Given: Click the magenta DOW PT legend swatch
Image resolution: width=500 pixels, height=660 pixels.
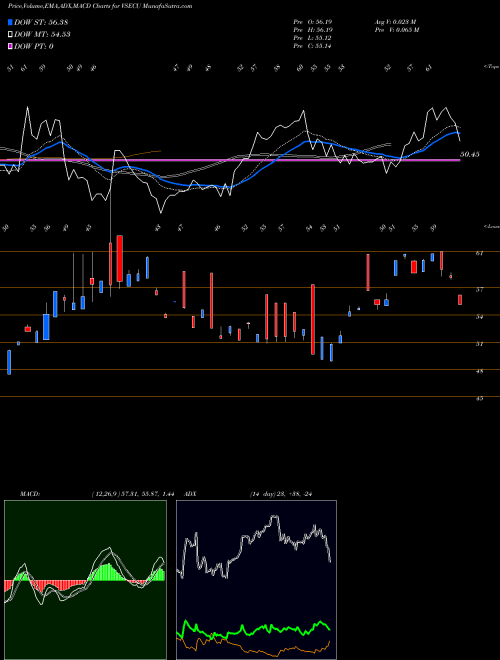Looking at the screenshot, I should tap(10, 46).
